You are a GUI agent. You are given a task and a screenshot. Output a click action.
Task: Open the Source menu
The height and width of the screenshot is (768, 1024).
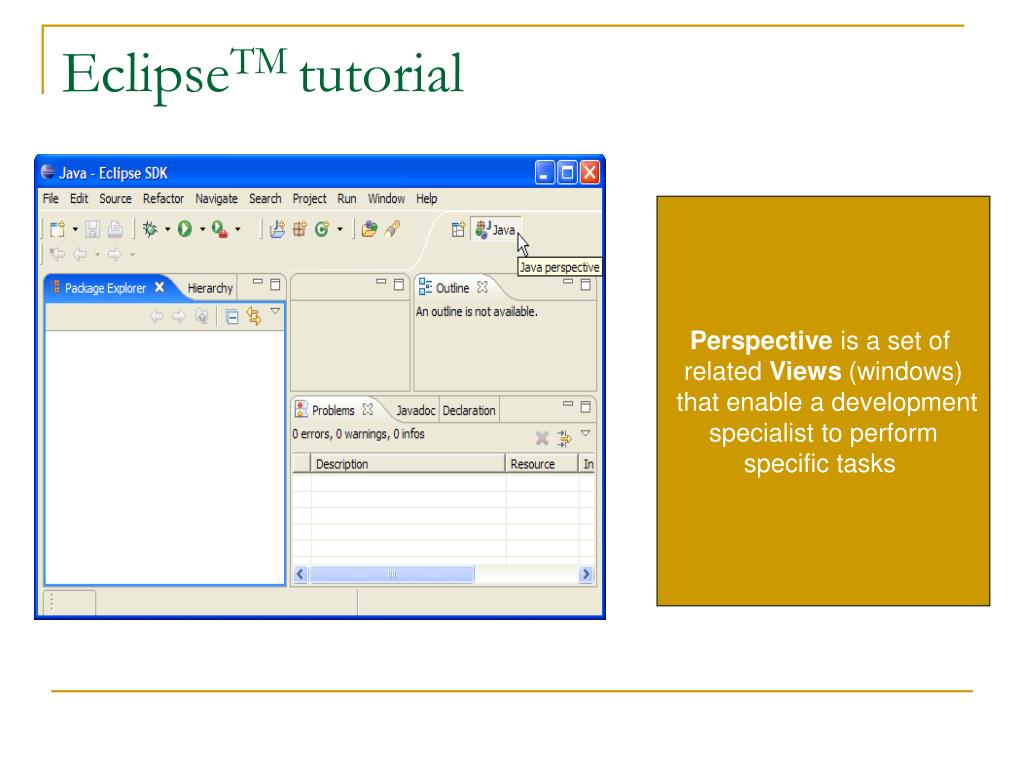point(115,199)
